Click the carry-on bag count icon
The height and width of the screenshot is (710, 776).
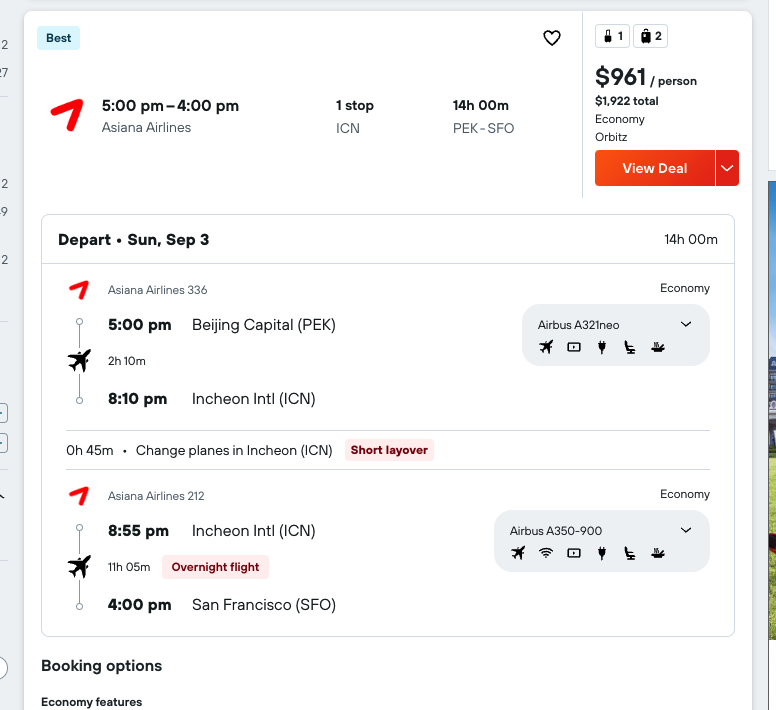613,36
